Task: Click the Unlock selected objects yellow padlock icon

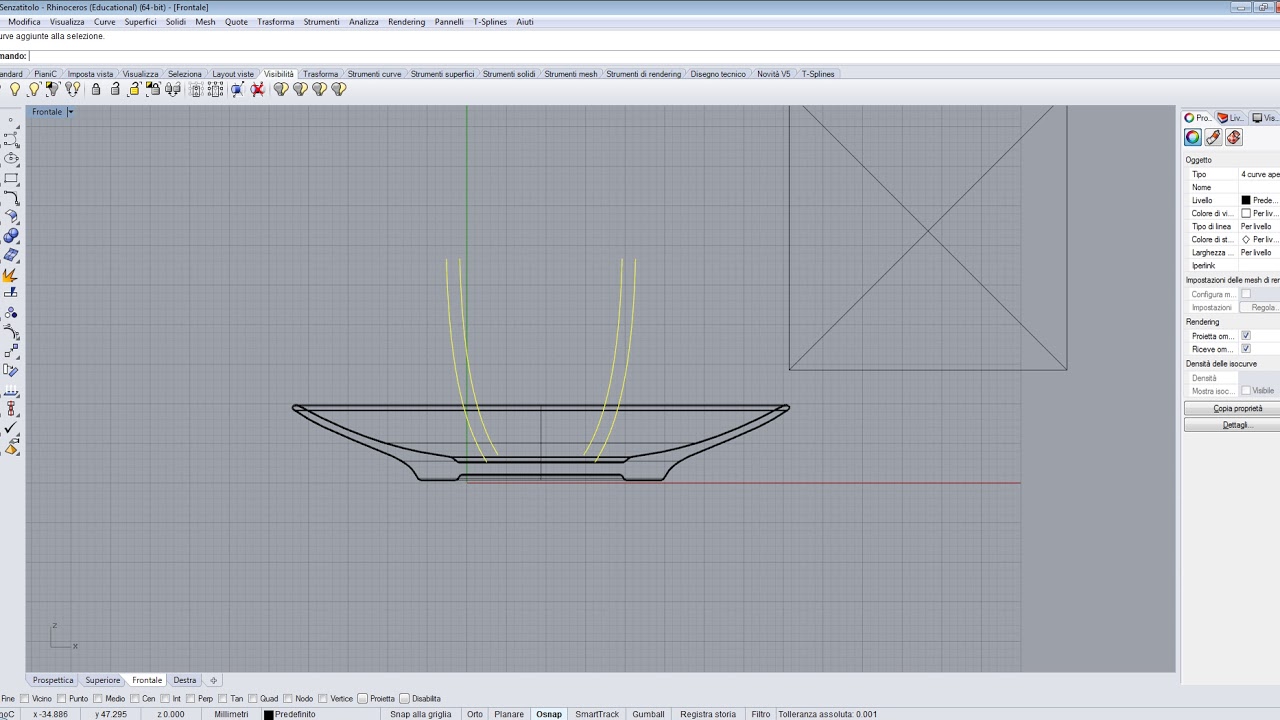Action: tap(134, 89)
